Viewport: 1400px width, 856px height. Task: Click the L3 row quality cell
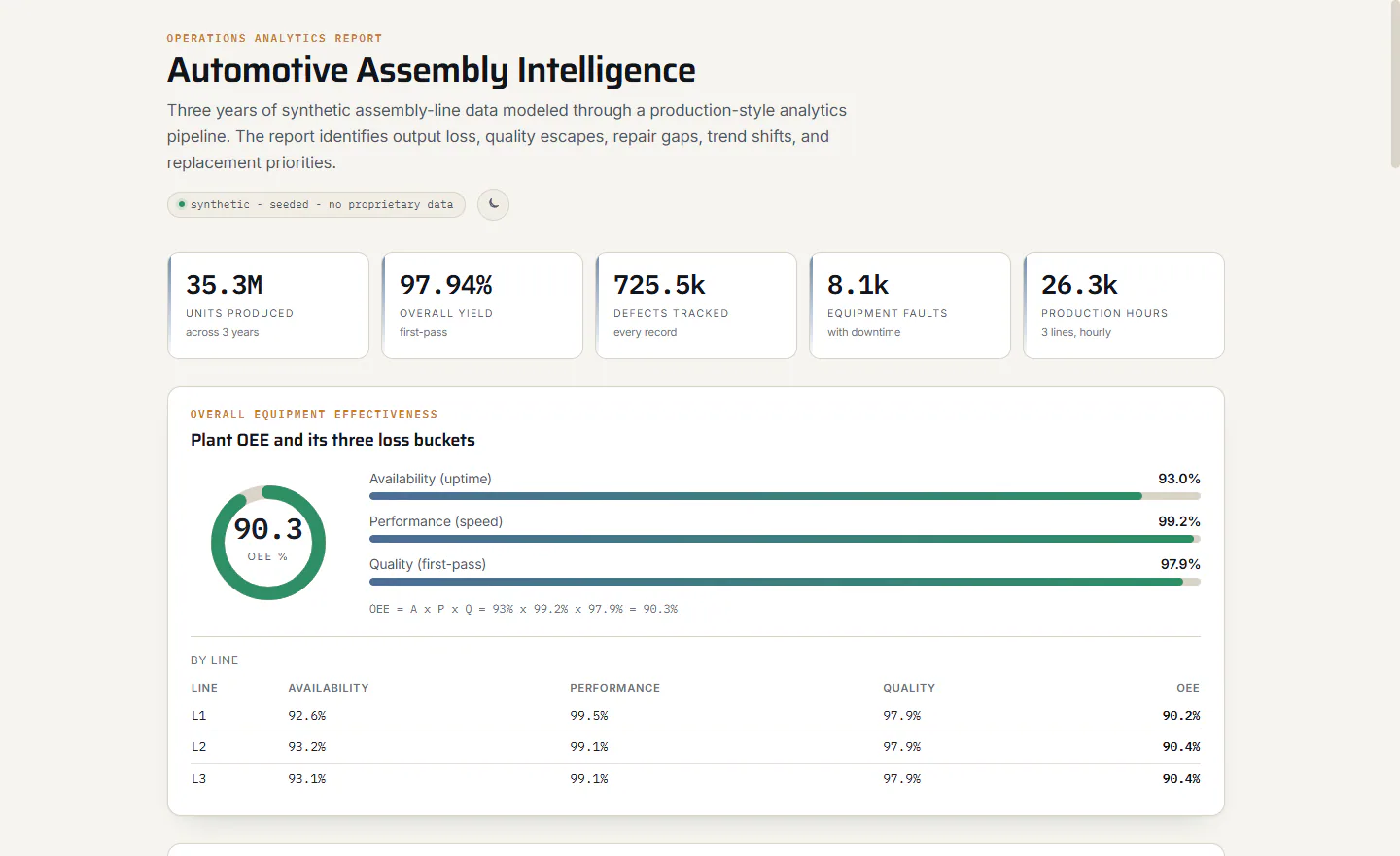tap(902, 779)
